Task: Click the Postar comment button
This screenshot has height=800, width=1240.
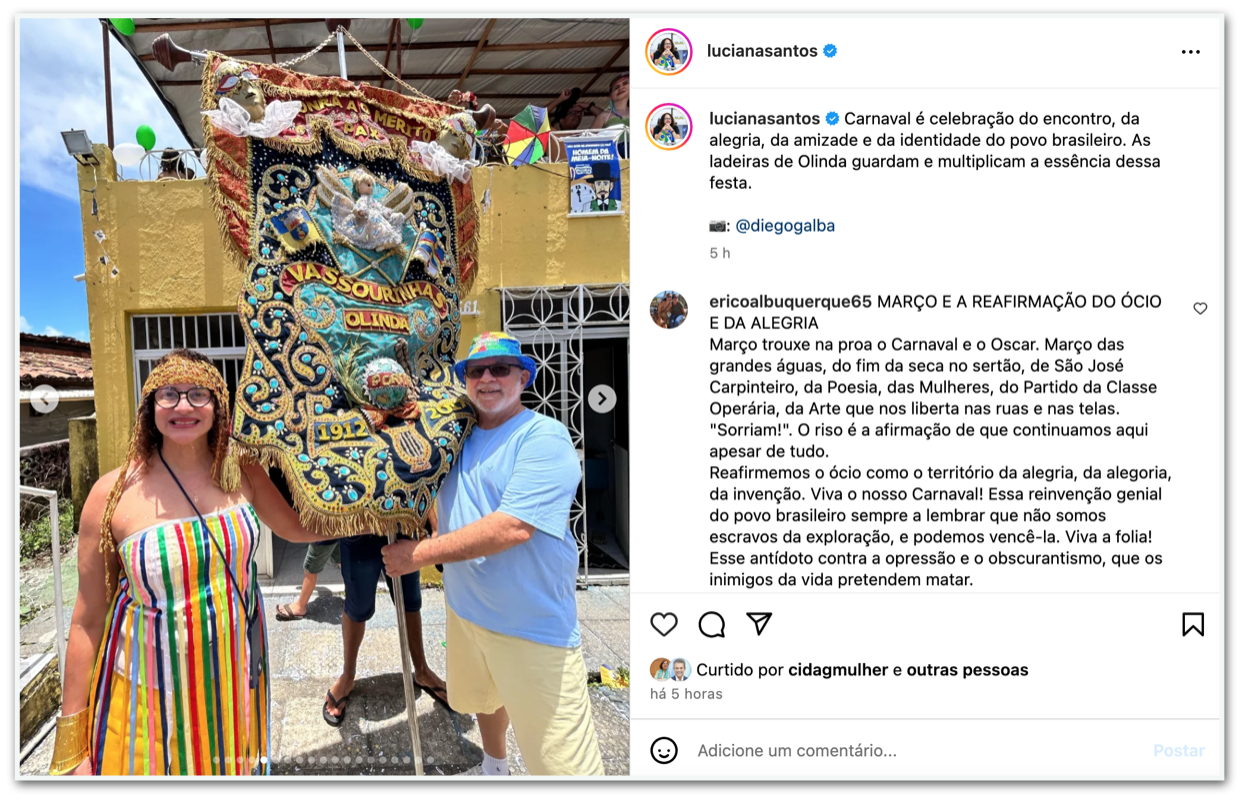Action: (x=1179, y=750)
